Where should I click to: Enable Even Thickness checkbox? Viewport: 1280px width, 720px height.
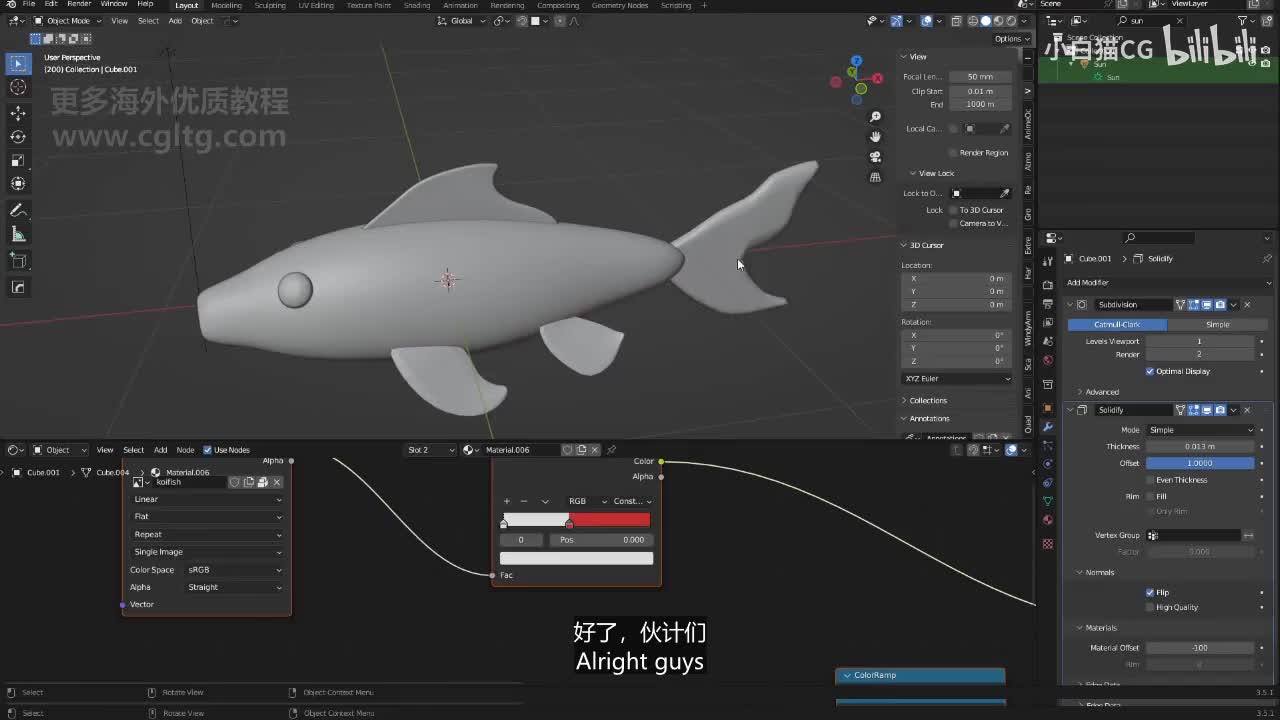tap(1150, 480)
